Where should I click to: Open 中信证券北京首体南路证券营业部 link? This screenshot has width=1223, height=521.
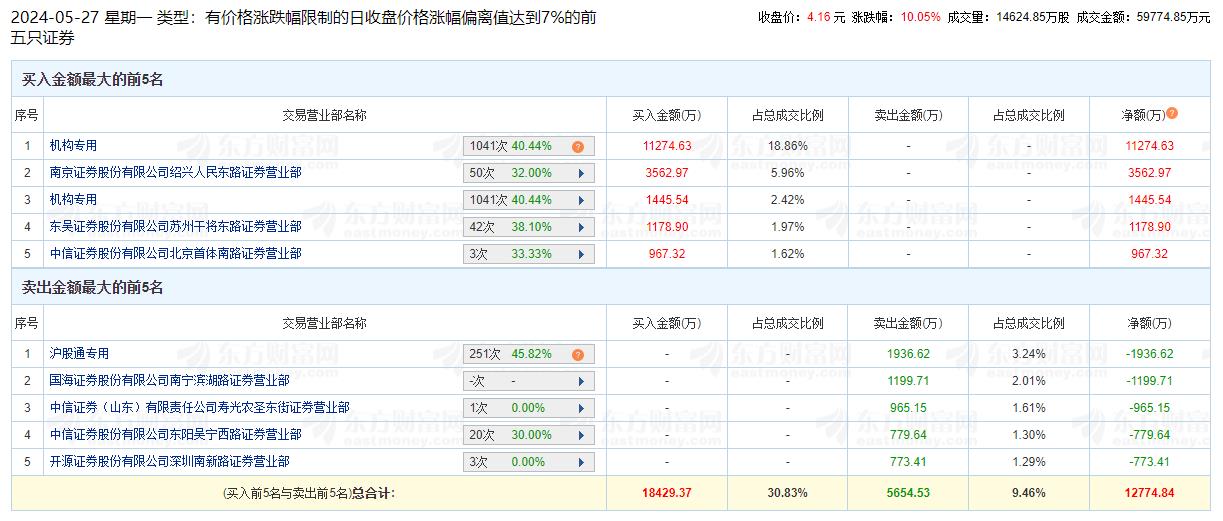175,254
